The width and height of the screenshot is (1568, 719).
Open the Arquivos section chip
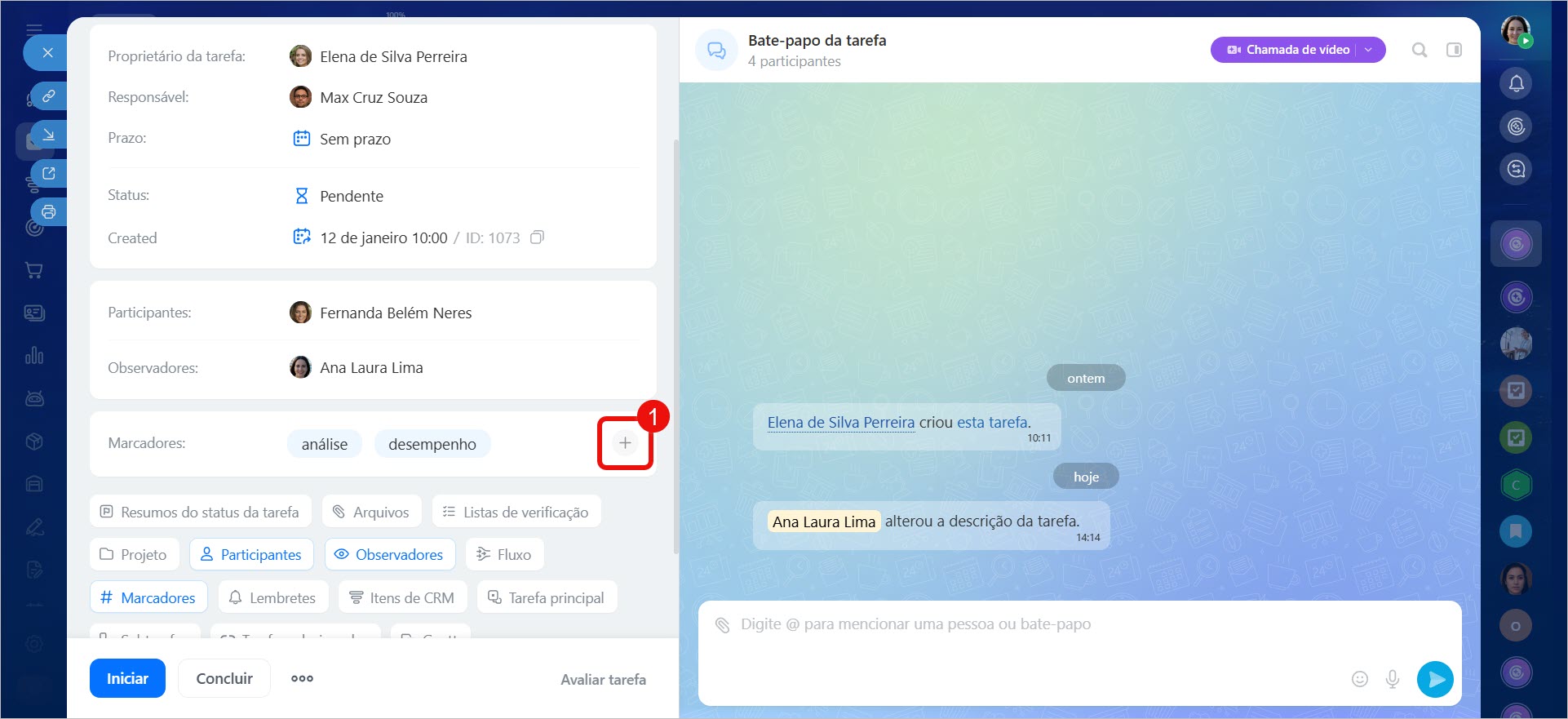371,513
